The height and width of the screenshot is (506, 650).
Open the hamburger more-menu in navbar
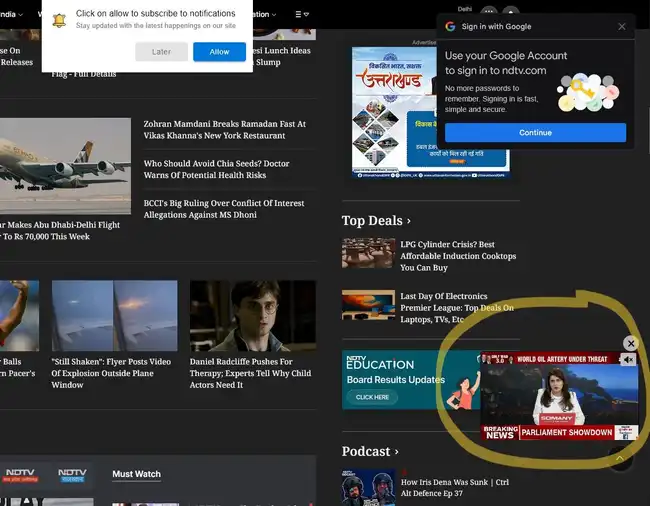pos(302,14)
